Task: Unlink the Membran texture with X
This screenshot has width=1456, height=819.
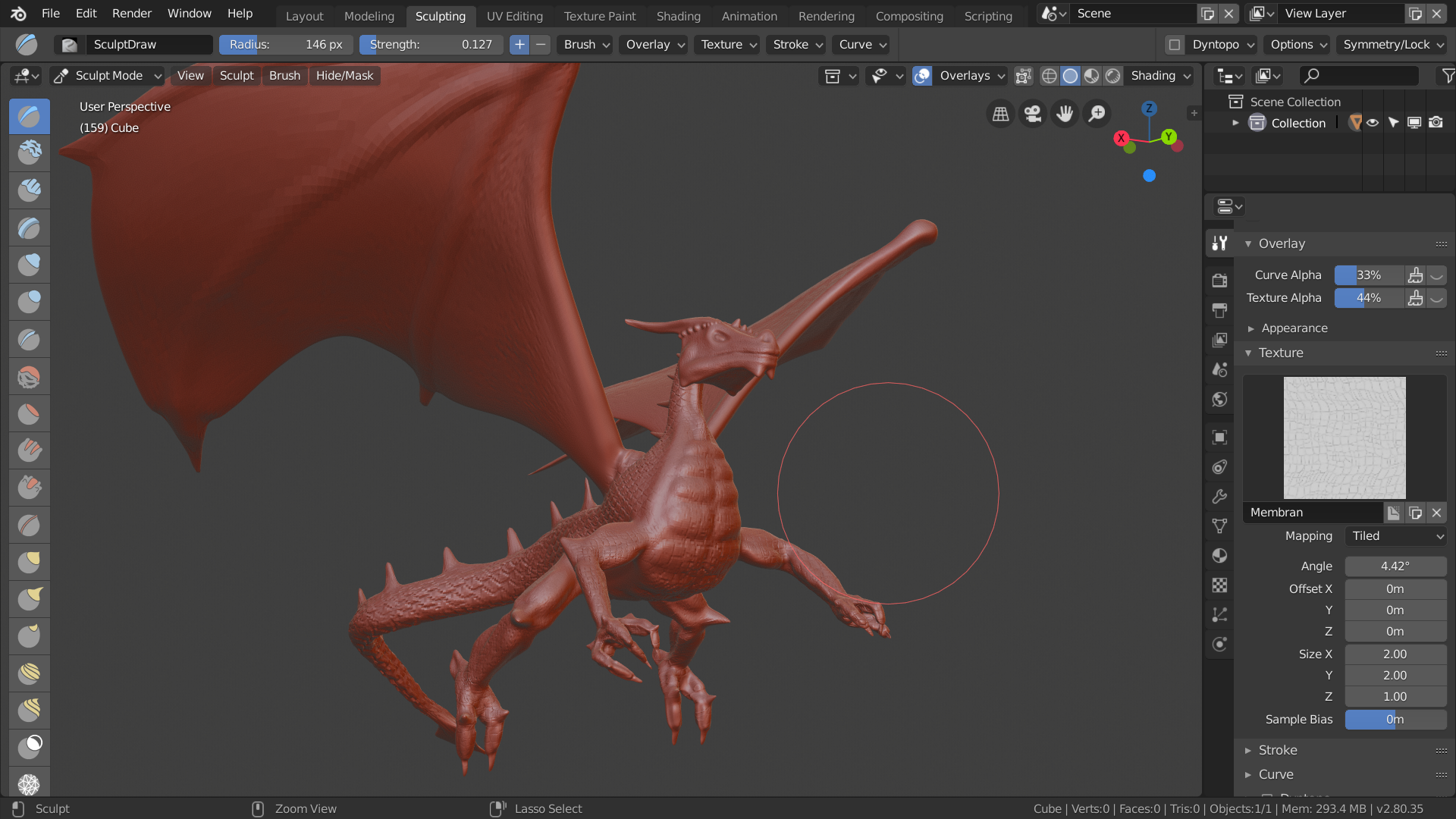Action: pyautogui.click(x=1436, y=513)
